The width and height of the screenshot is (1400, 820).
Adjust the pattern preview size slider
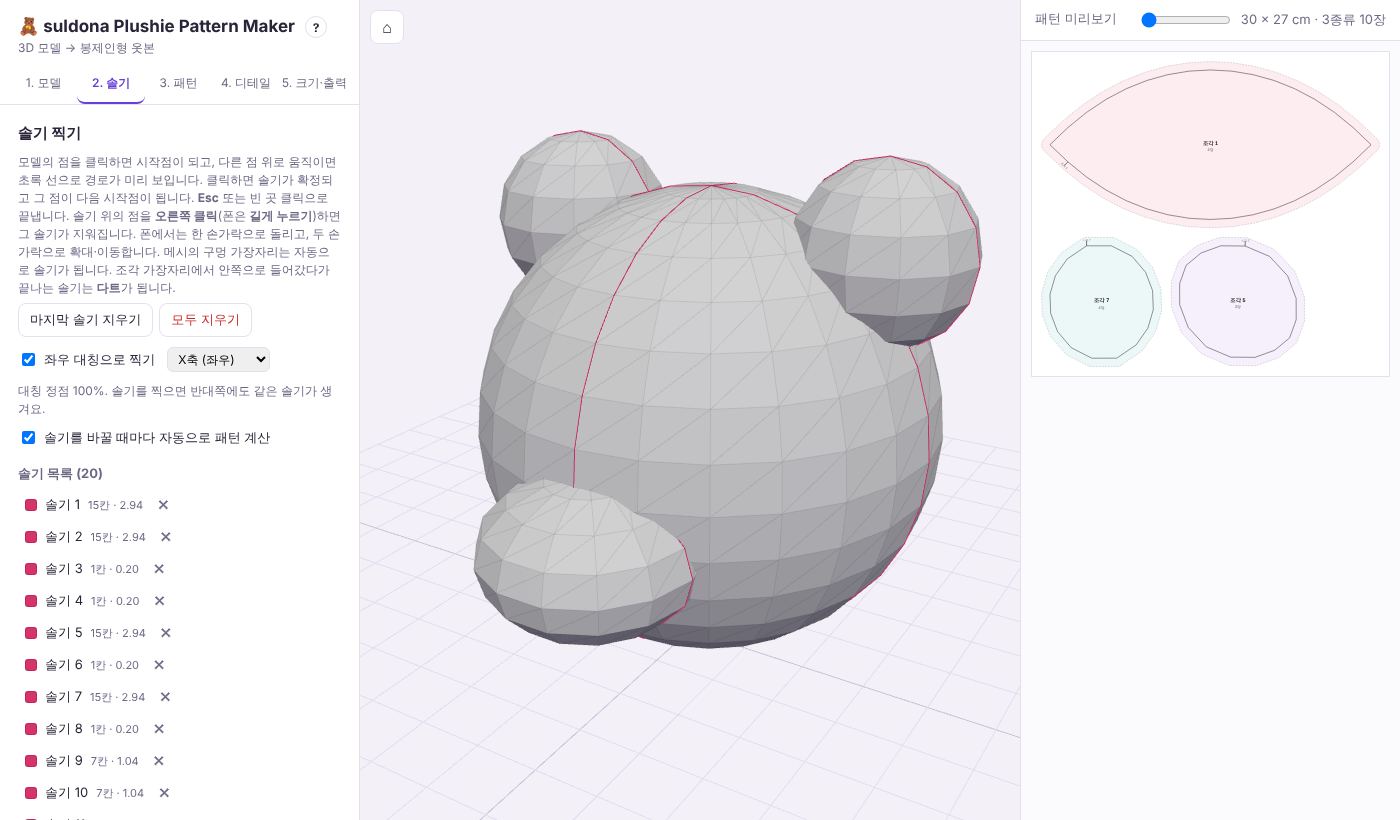1186,20
